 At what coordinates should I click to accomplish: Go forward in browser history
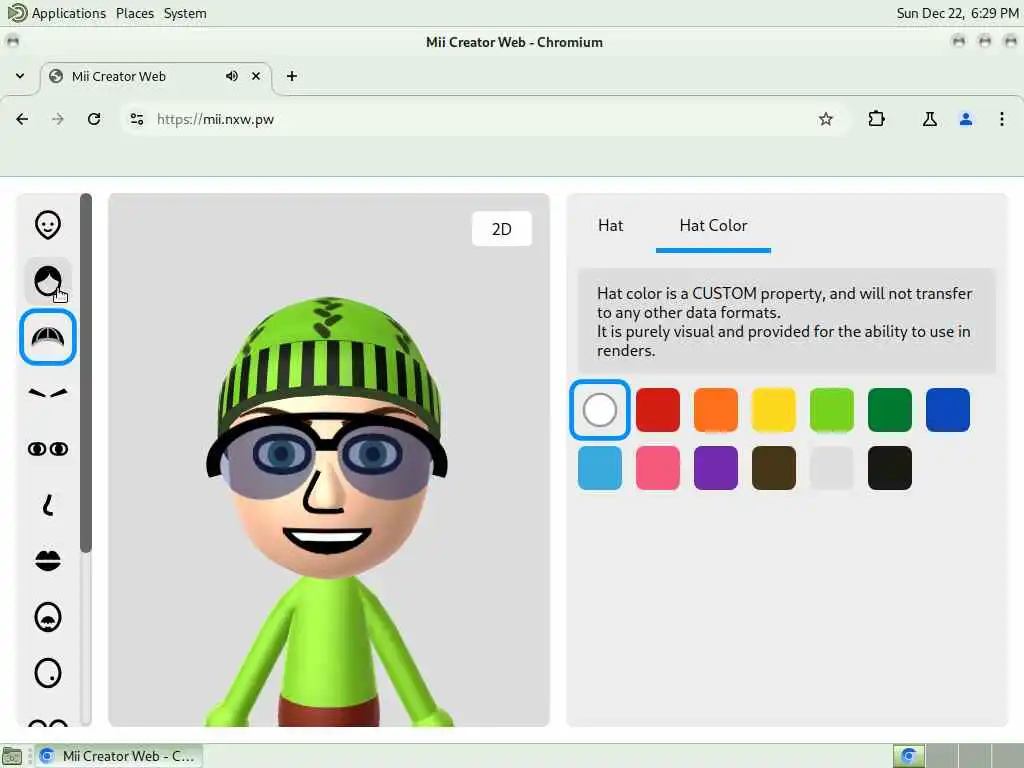(x=58, y=119)
